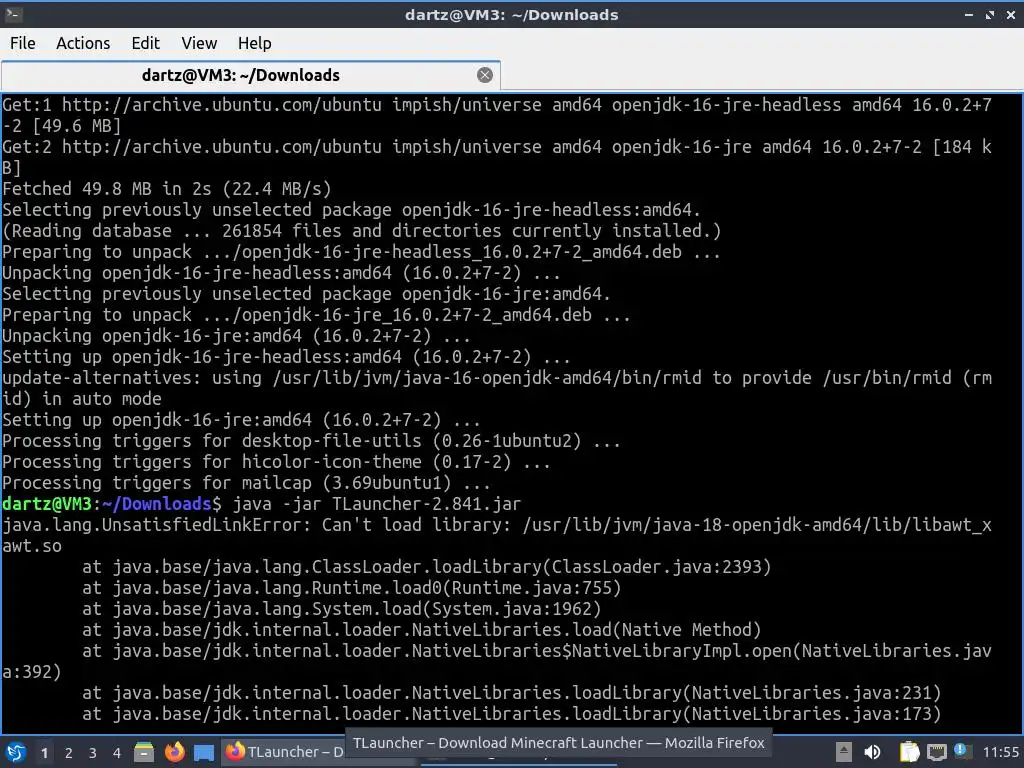The image size is (1024, 768).
Task: Click the 'Fetched 49.8 MB in 2s' line
Action: [167, 189]
